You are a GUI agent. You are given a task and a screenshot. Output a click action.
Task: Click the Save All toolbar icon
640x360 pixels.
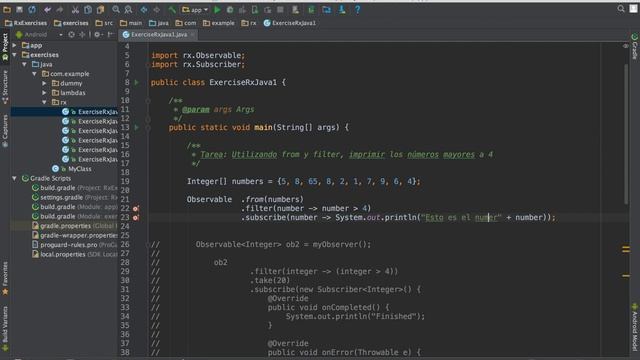click(20, 9)
